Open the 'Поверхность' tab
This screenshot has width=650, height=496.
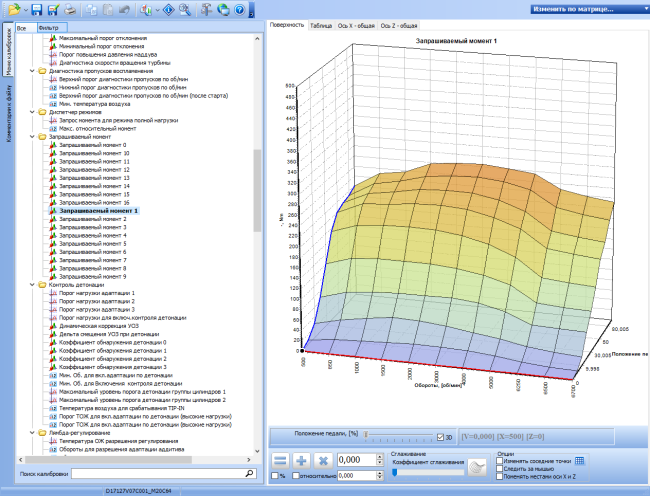pyautogui.click(x=287, y=25)
